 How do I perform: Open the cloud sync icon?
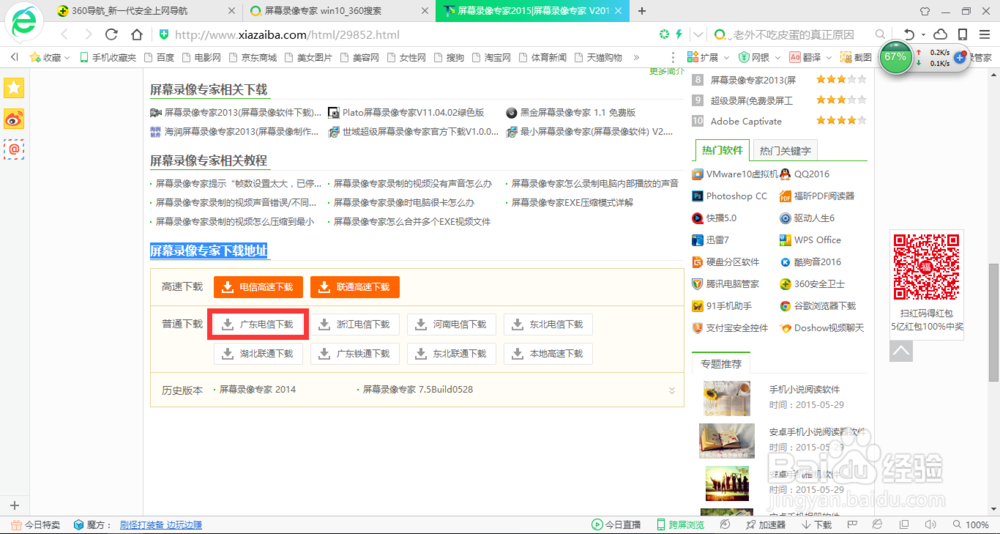tap(941, 34)
